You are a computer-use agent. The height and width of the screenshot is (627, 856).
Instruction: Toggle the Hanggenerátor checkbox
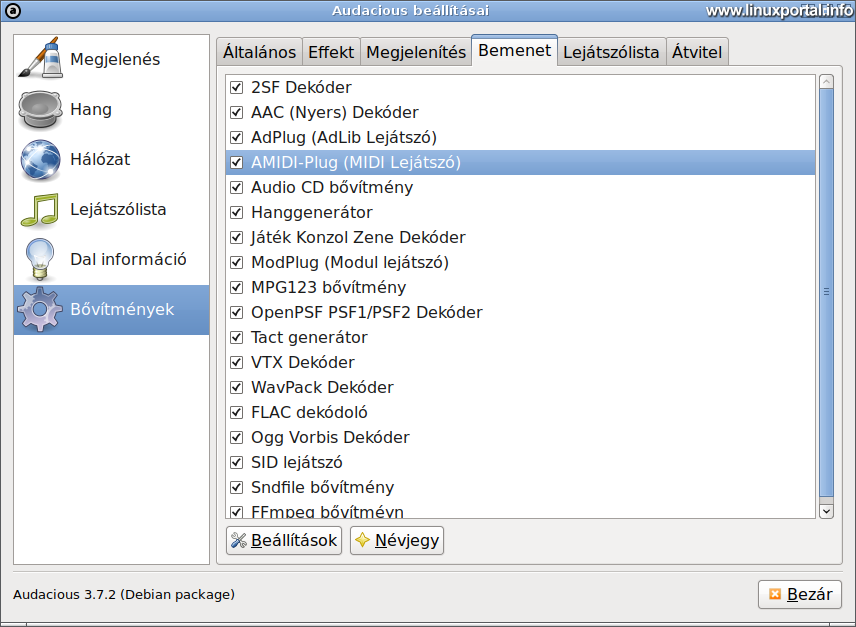coord(236,212)
